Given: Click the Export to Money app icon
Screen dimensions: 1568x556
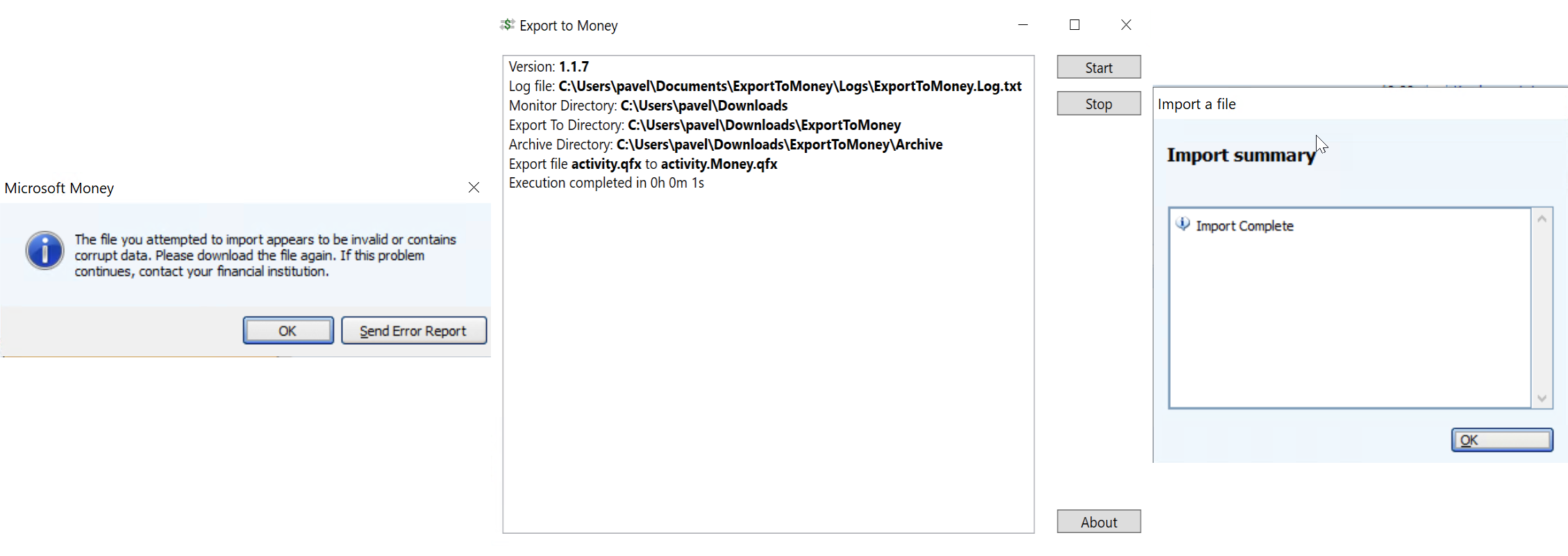Looking at the screenshot, I should [x=507, y=25].
